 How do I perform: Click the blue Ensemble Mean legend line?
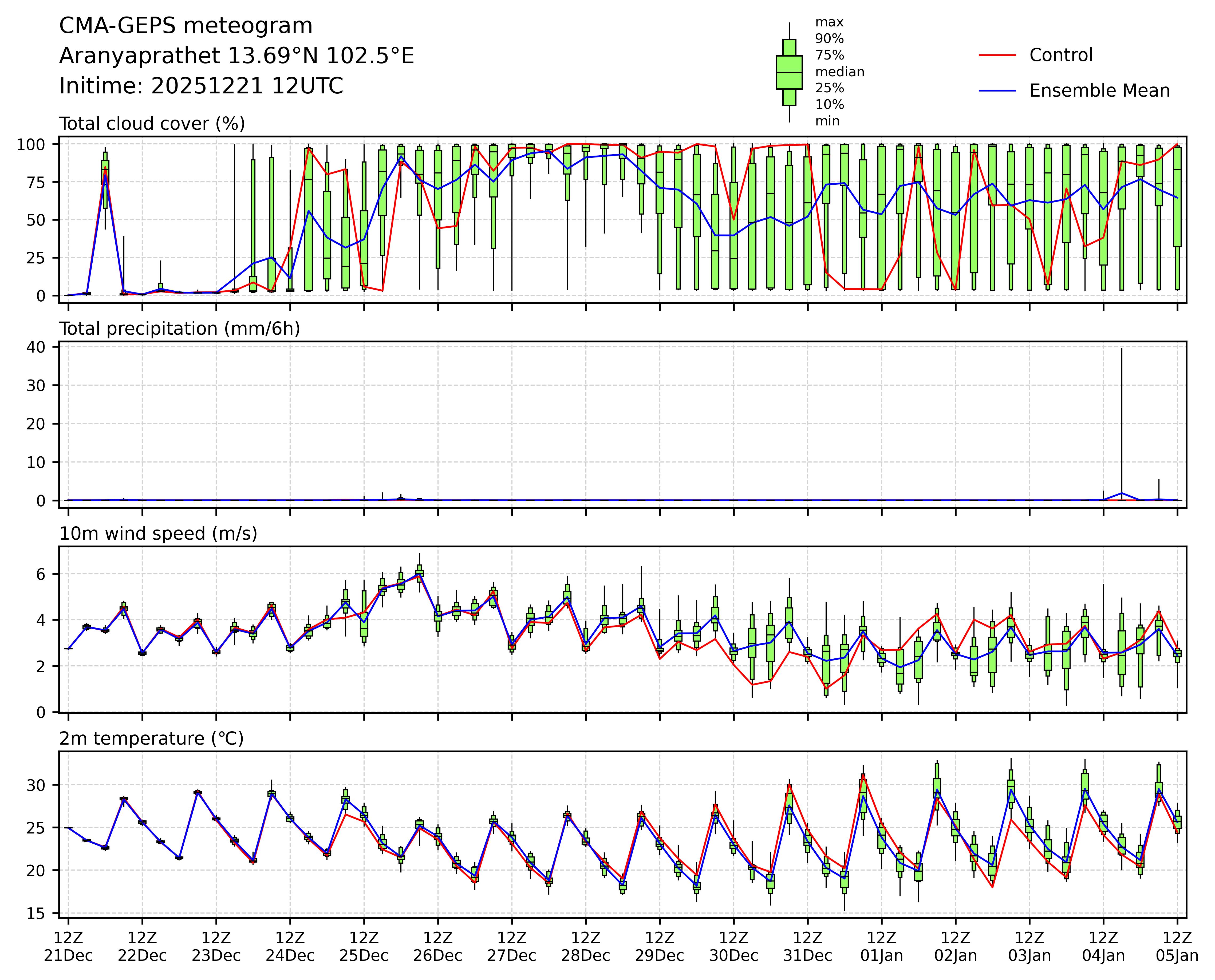pyautogui.click(x=997, y=91)
